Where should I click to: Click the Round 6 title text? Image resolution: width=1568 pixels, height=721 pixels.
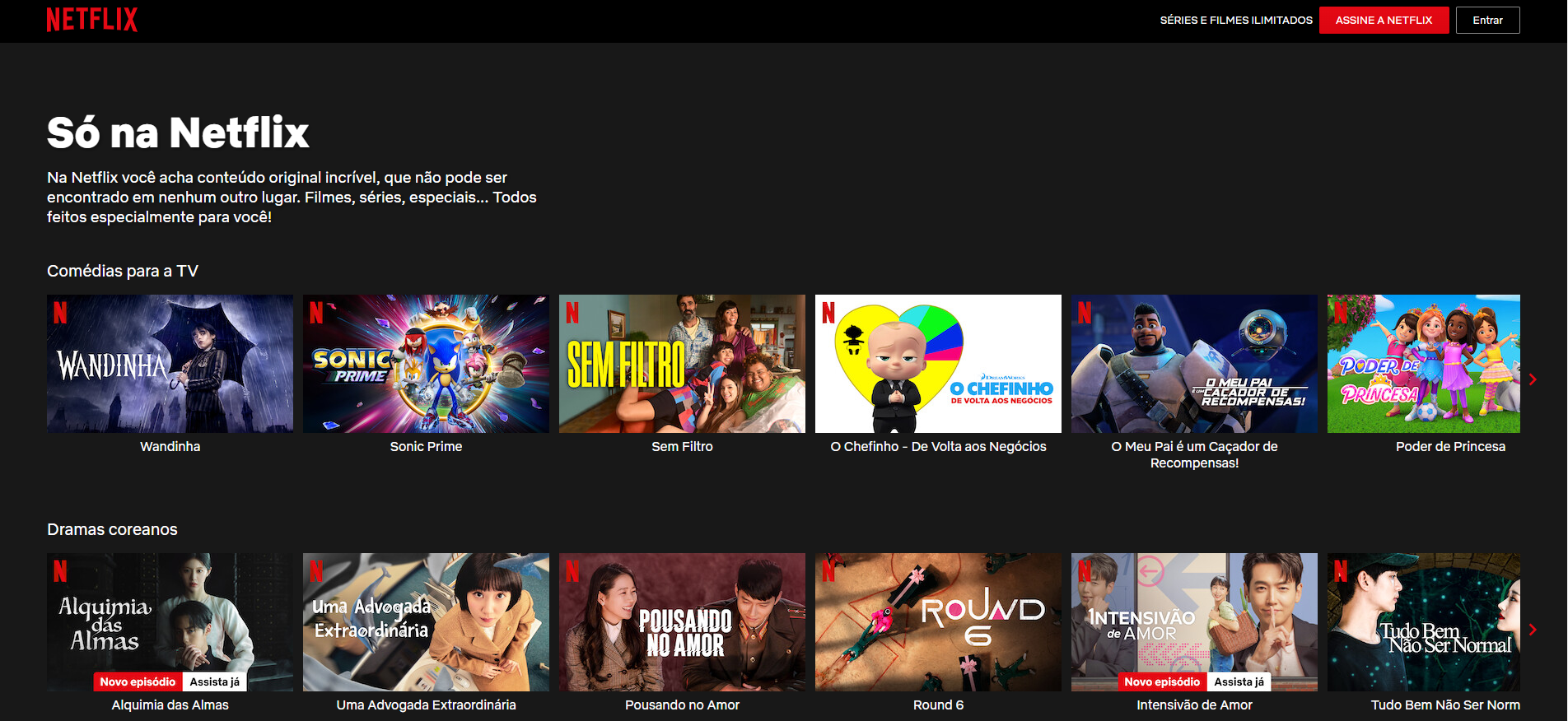click(x=938, y=705)
